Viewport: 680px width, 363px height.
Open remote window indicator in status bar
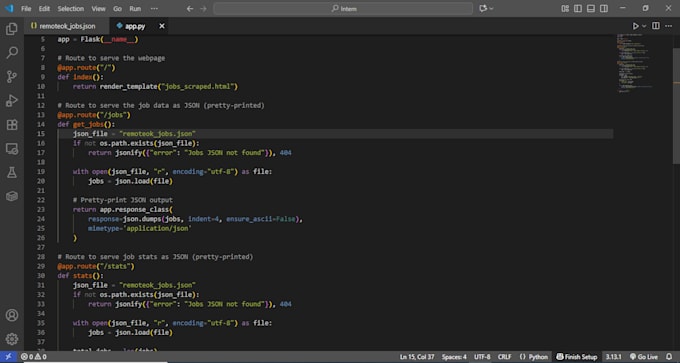[x=8, y=357]
